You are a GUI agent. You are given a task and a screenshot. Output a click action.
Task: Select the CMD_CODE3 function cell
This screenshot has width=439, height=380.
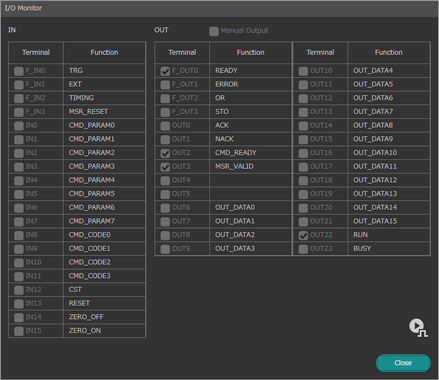pos(104,276)
